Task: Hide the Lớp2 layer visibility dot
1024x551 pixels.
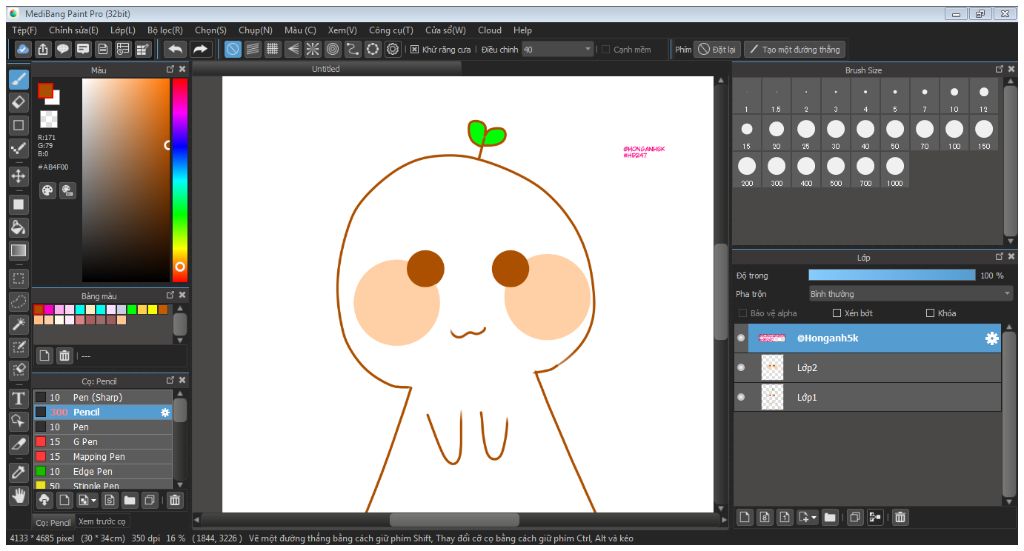Action: 741,368
